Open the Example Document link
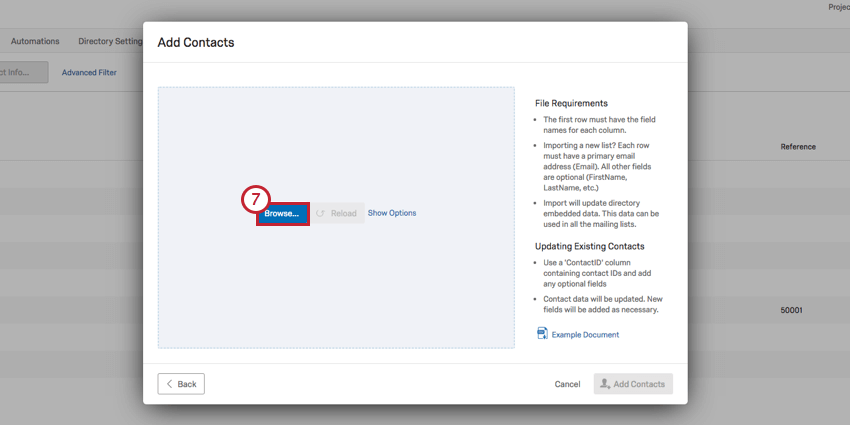This screenshot has height=425, width=850. point(585,335)
